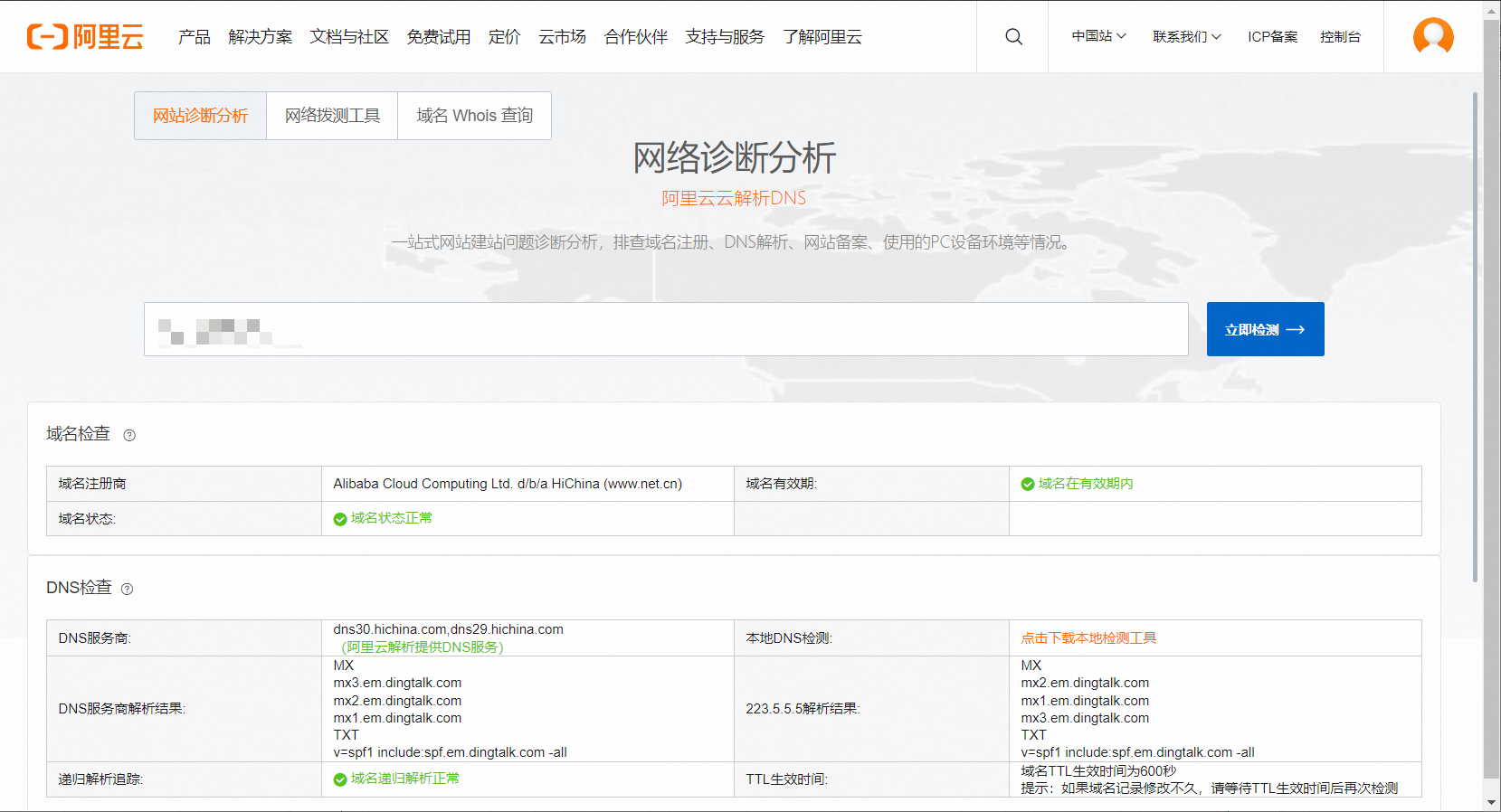Image resolution: width=1501 pixels, height=812 pixels.
Task: Click (阿里云解析提供DNS服务) link
Action: tap(423, 647)
